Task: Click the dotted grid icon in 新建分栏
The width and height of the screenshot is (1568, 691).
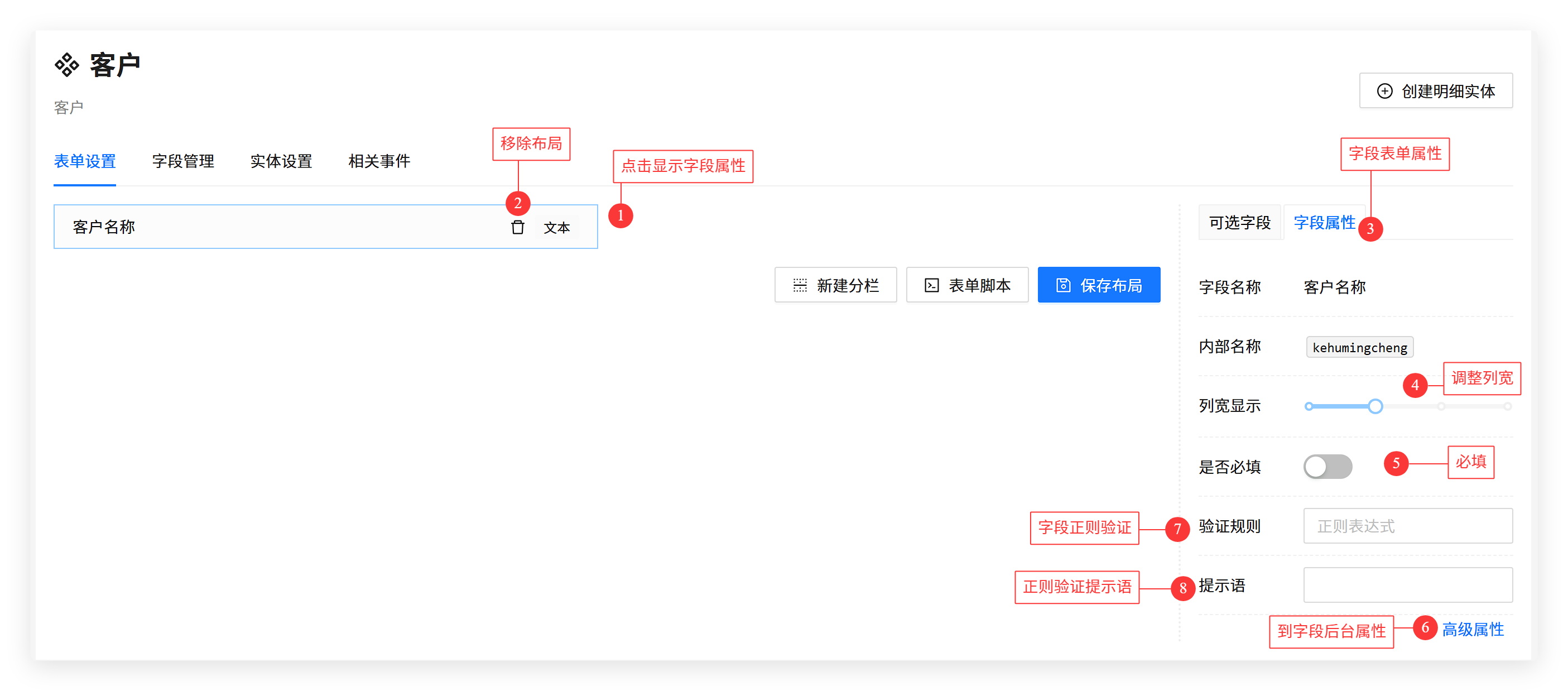Action: [800, 285]
